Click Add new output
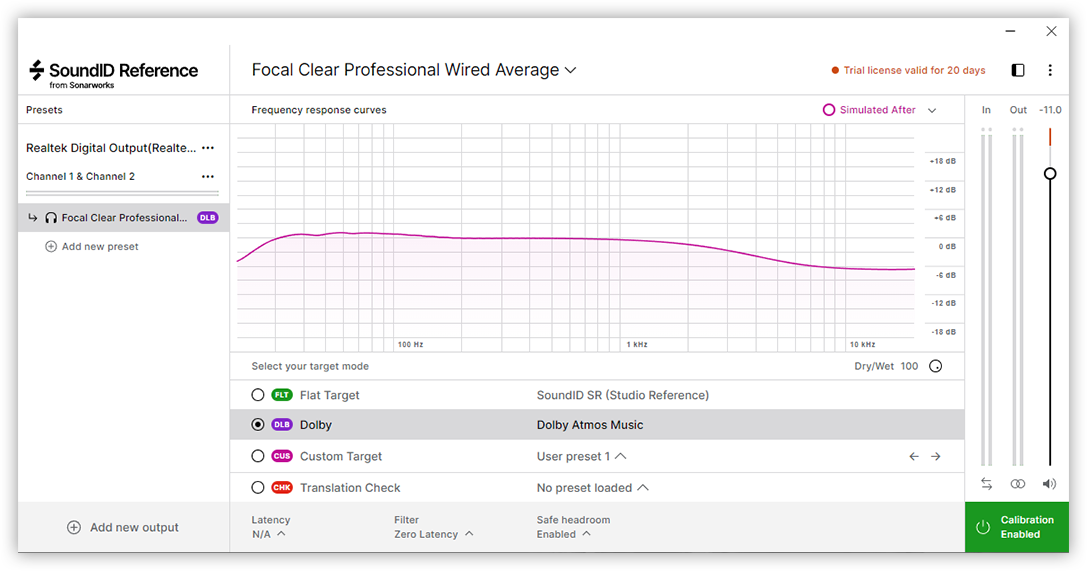The image size is (1087, 571). pyautogui.click(x=123, y=527)
